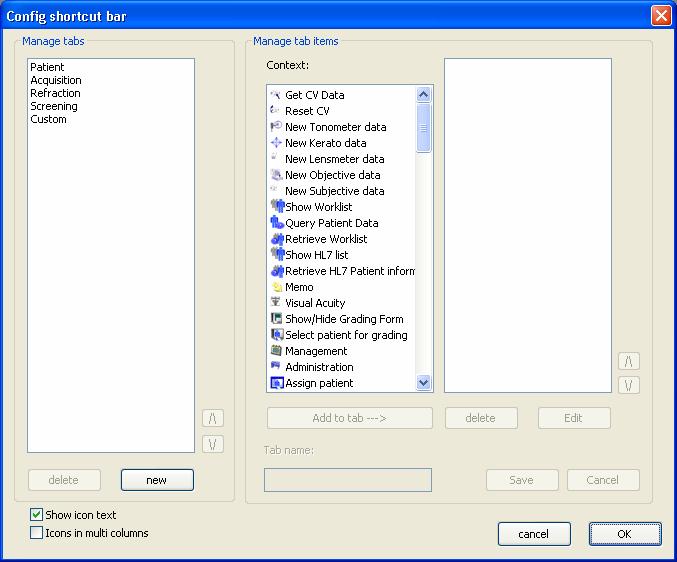Dismiss dialog with lowercase cancel button
The image size is (677, 562).
(x=534, y=534)
